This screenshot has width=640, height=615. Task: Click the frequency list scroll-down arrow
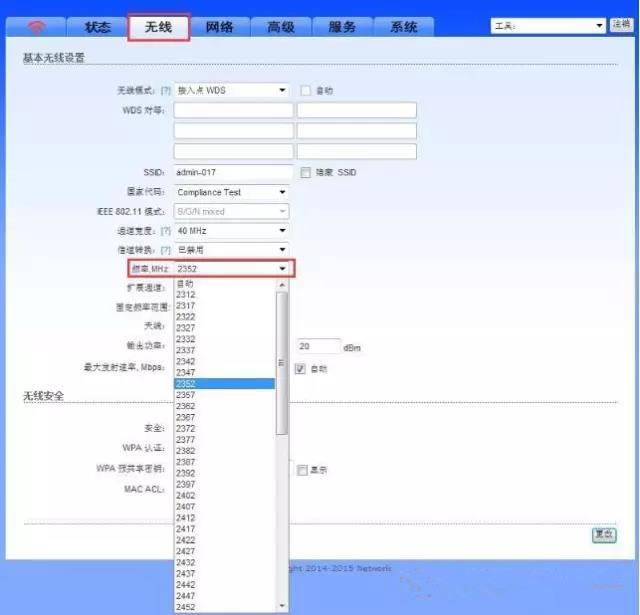pyautogui.click(x=282, y=606)
